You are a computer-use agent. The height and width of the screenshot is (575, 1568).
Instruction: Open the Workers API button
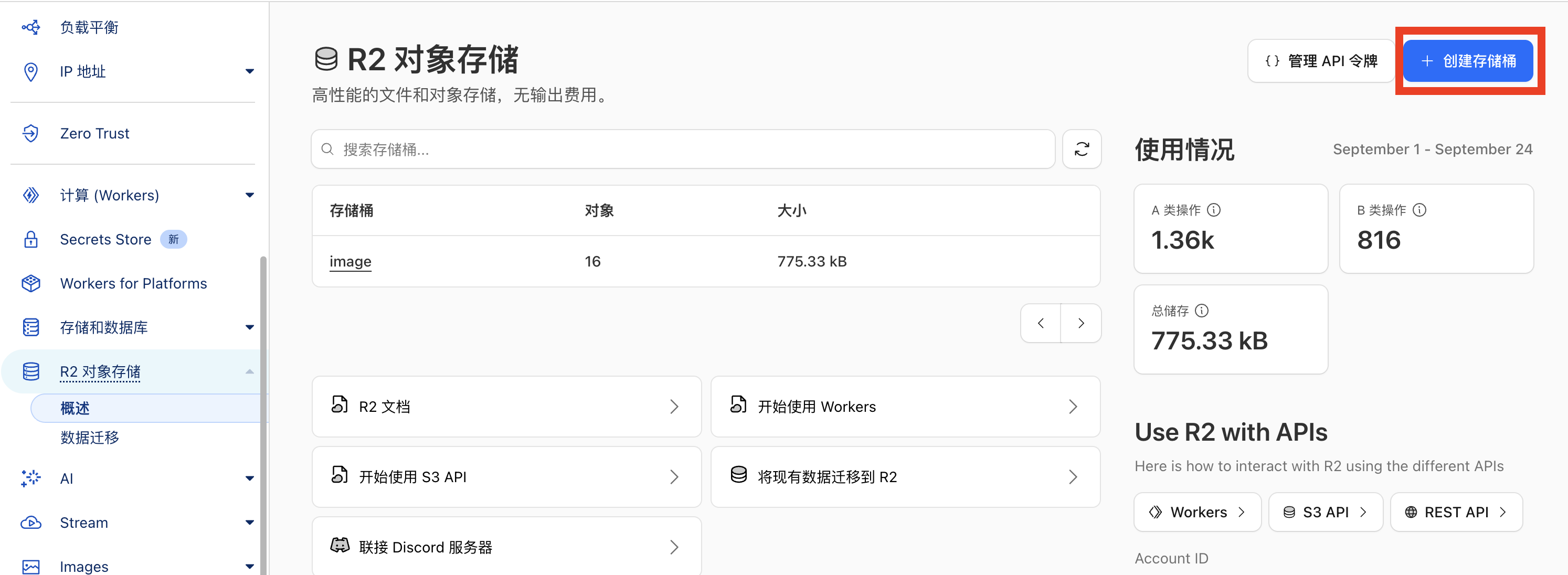1198,513
